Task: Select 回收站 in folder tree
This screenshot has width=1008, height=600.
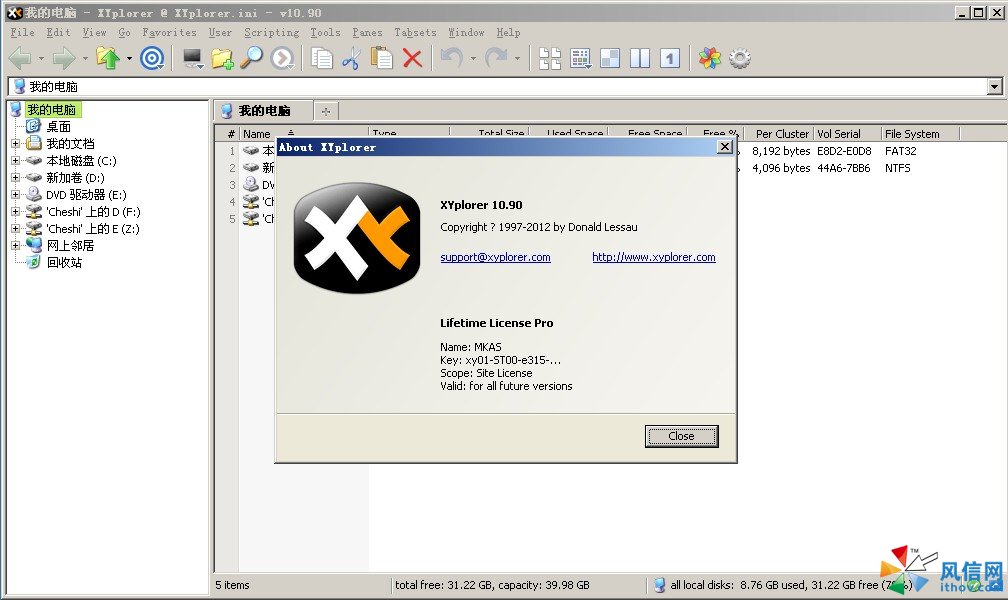Action: click(x=64, y=262)
